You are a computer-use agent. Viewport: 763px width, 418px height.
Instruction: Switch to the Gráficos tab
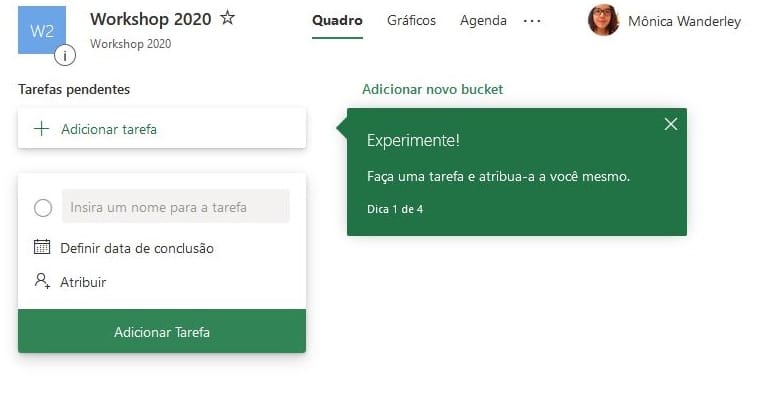411,21
